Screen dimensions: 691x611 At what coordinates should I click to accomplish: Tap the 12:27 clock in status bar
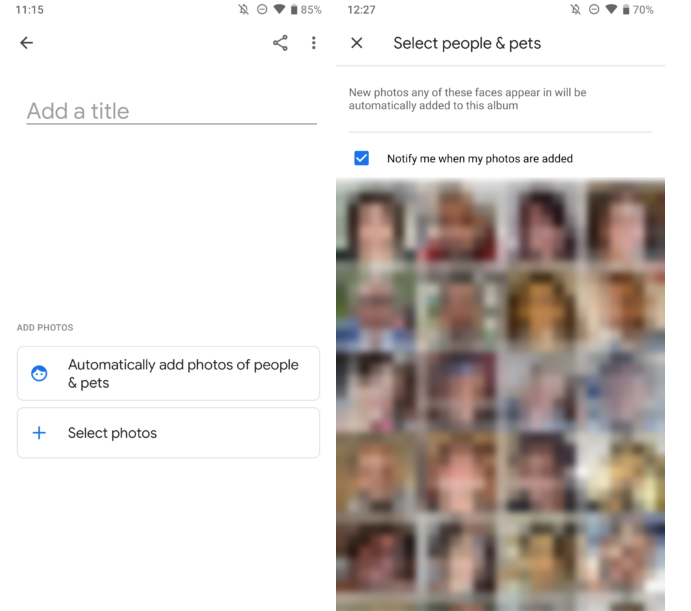361,10
